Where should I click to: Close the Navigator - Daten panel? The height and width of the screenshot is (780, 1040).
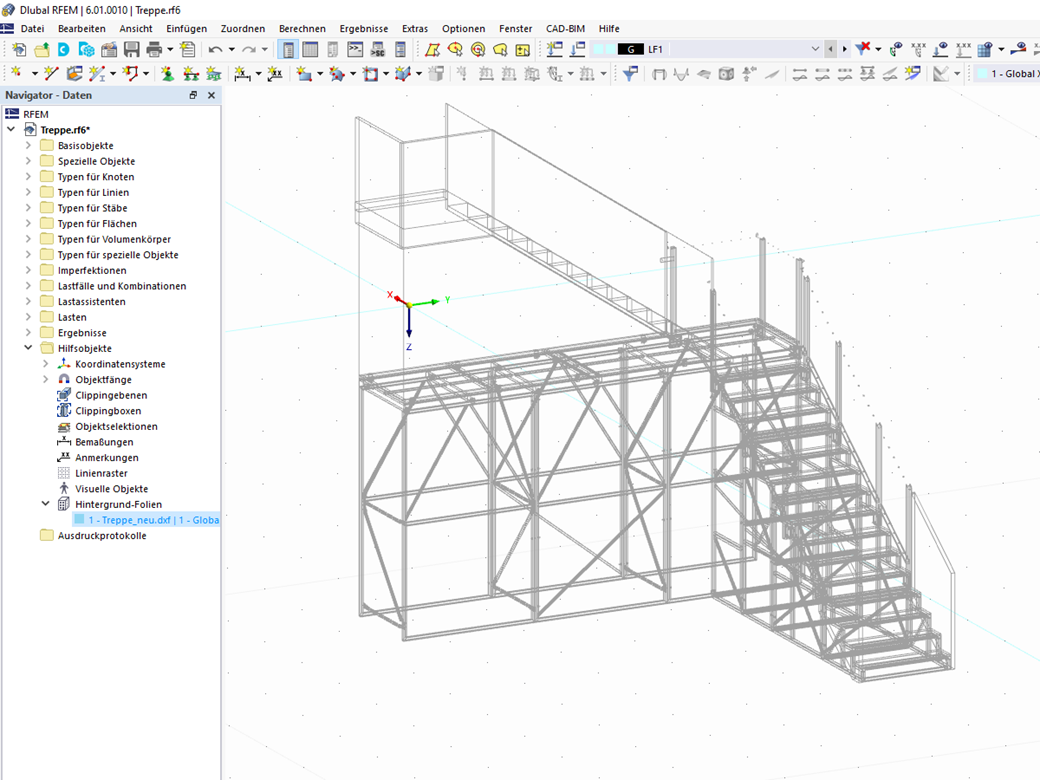tap(212, 95)
